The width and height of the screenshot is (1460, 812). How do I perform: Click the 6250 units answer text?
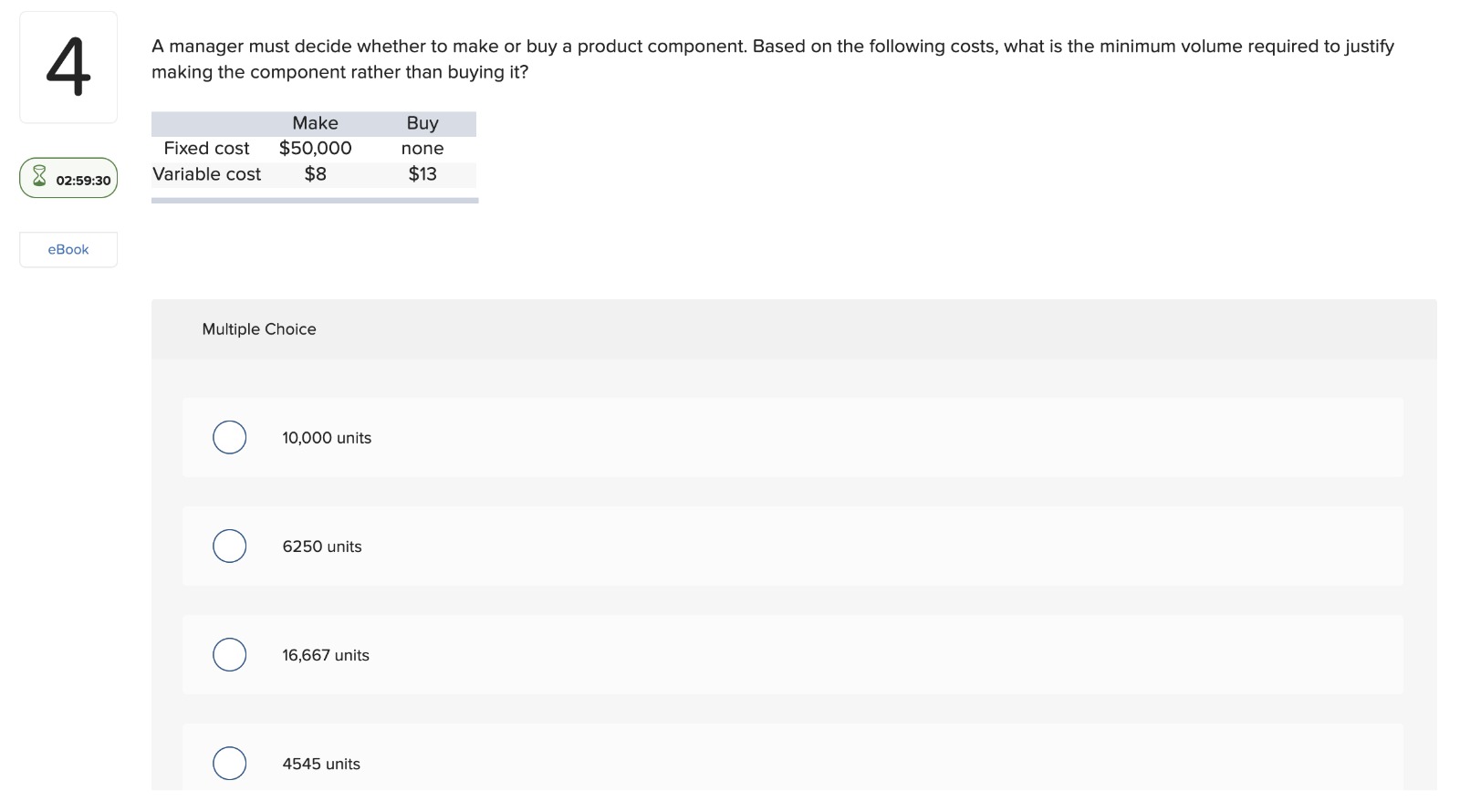coord(322,546)
